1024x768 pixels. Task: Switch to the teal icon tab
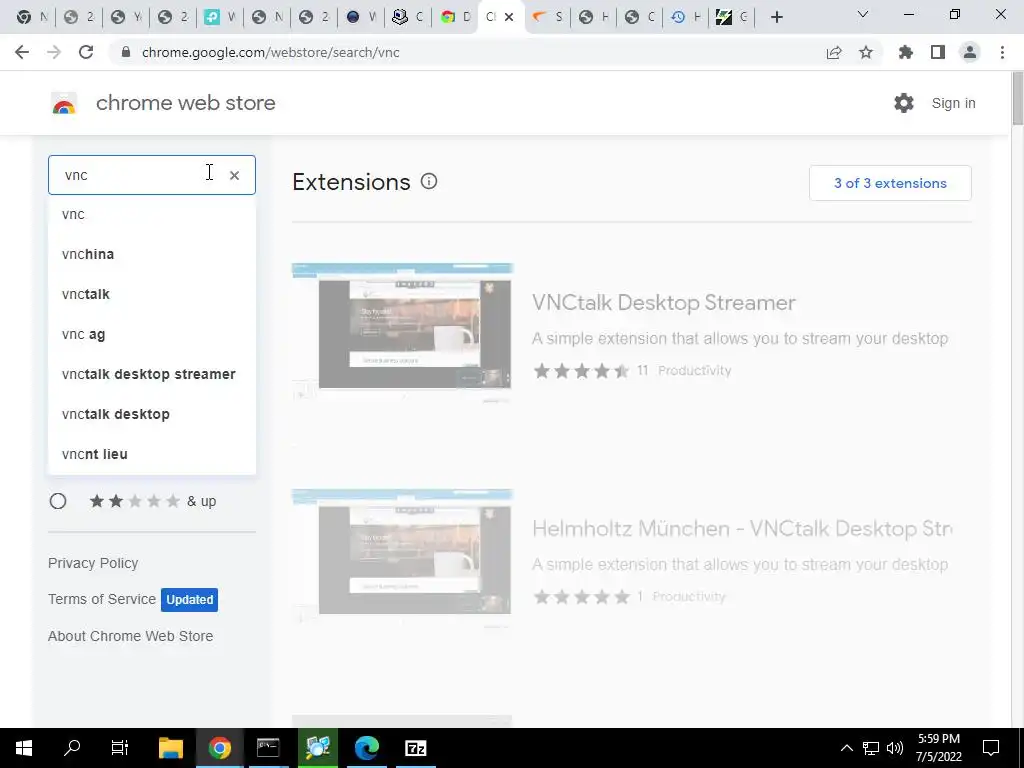pyautogui.click(x=219, y=18)
